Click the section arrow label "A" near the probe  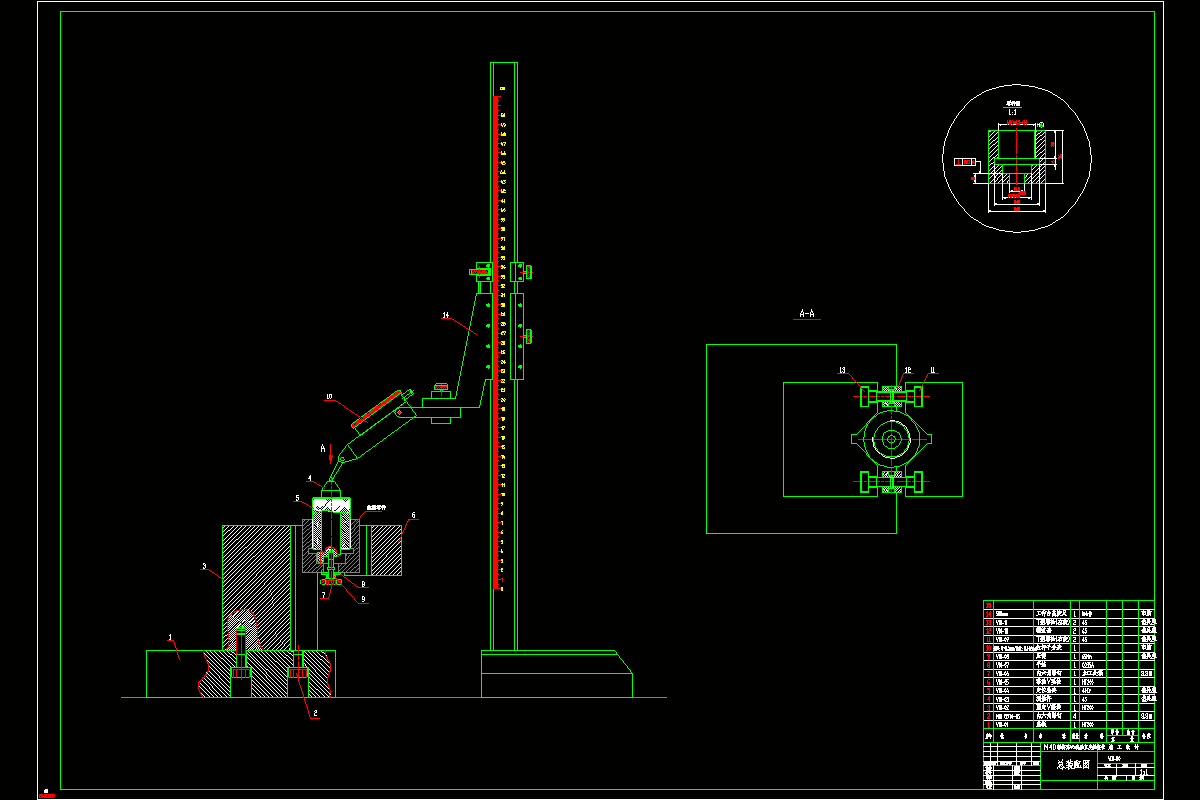[323, 448]
